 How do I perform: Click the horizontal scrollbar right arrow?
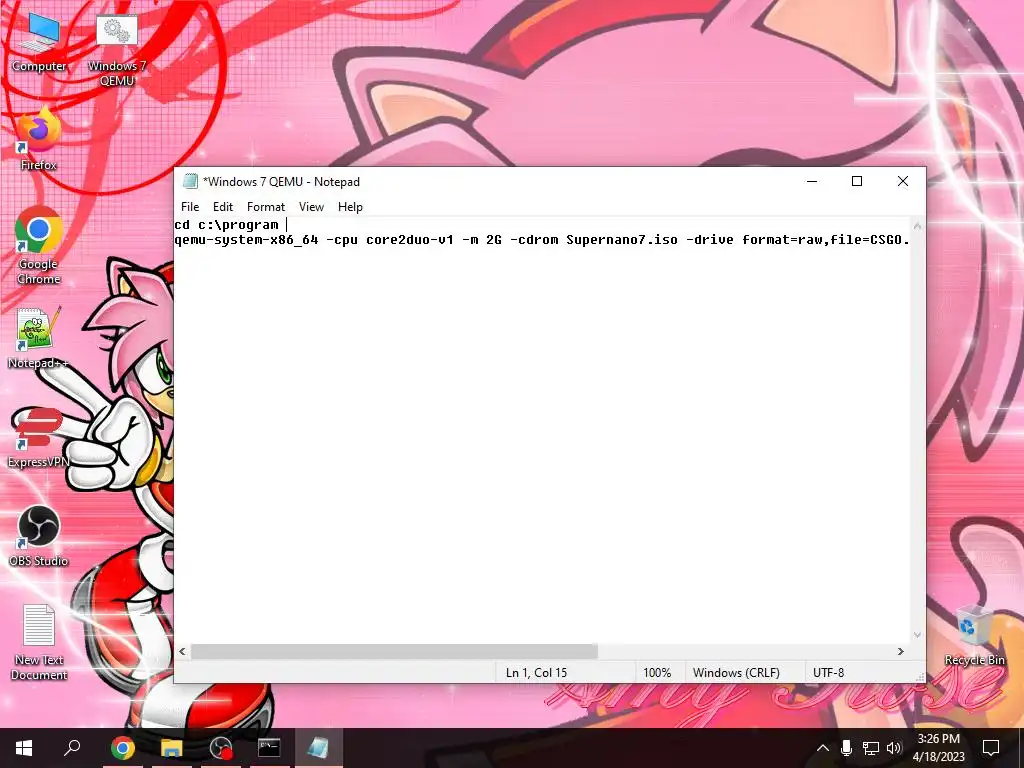point(901,652)
